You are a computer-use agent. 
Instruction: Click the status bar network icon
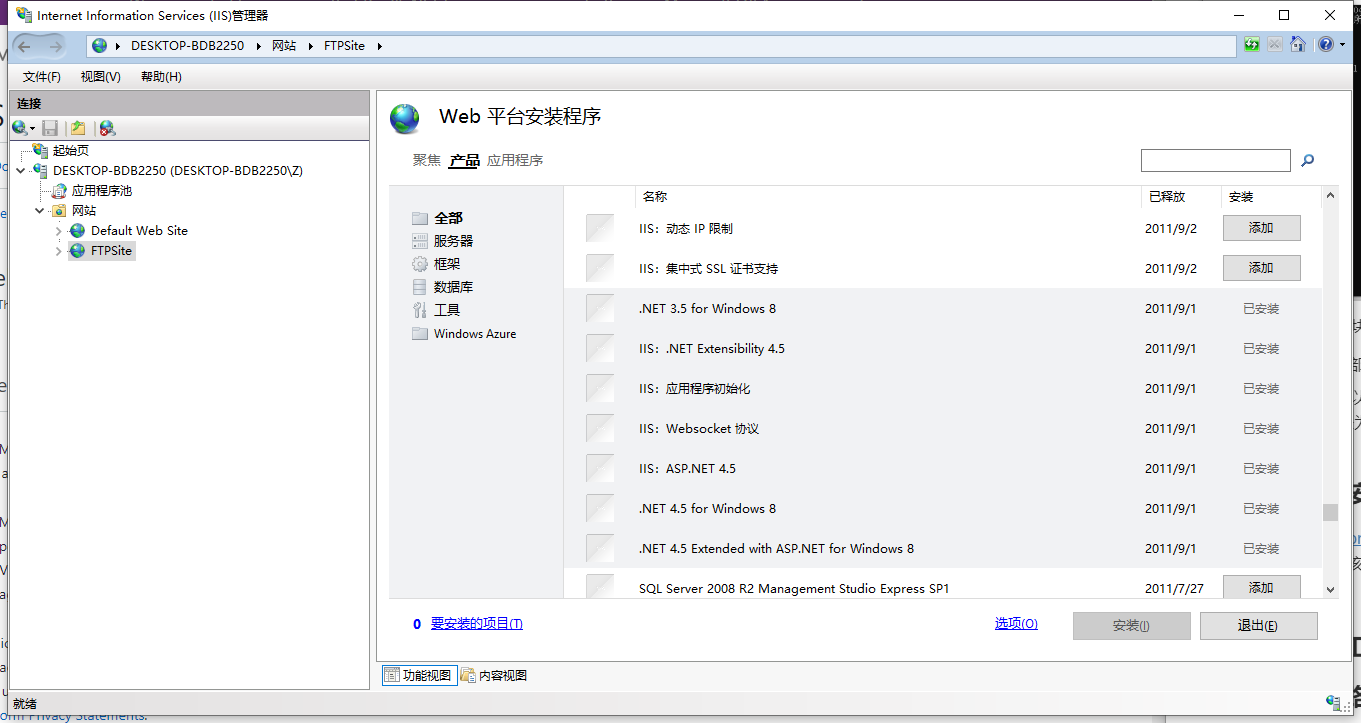pyautogui.click(x=1333, y=703)
